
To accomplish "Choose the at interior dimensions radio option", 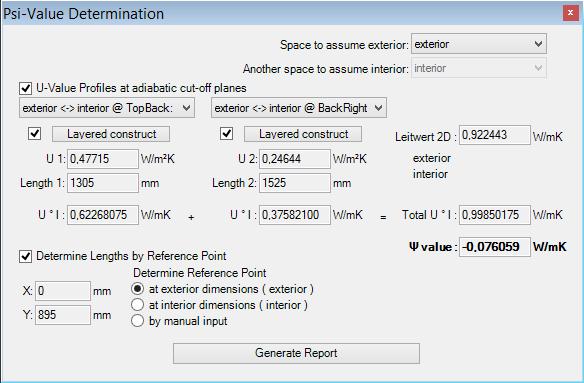I will pyautogui.click(x=137, y=305).
